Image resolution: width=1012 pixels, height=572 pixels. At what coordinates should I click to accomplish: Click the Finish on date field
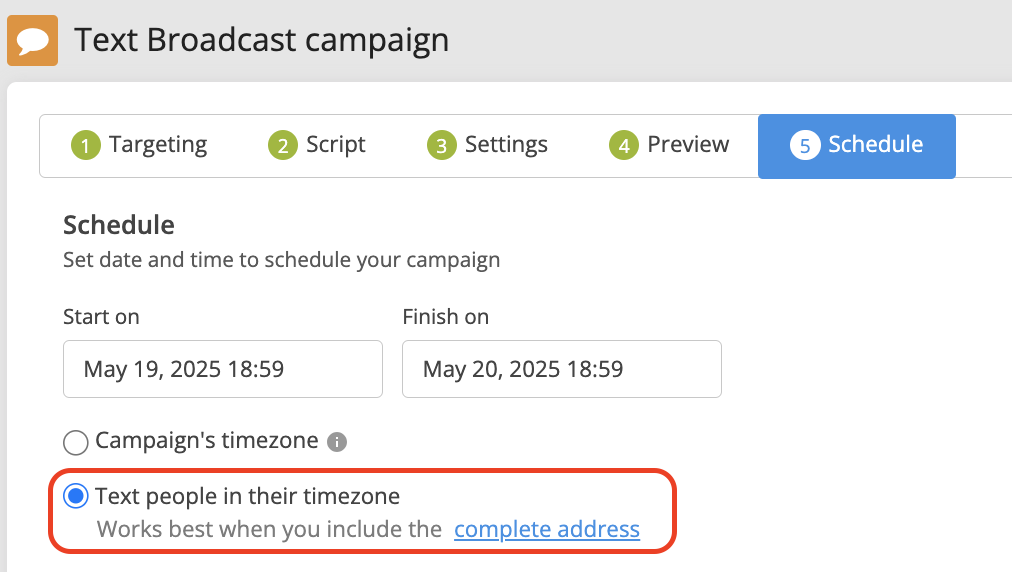(562, 369)
